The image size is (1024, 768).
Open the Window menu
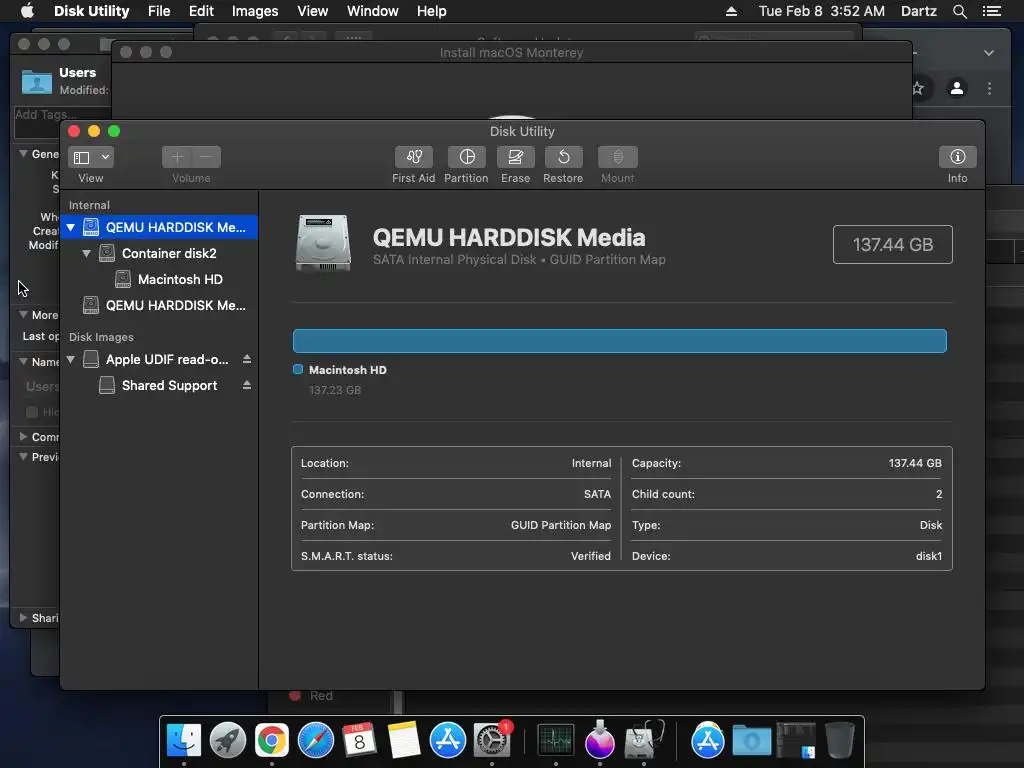pos(372,11)
